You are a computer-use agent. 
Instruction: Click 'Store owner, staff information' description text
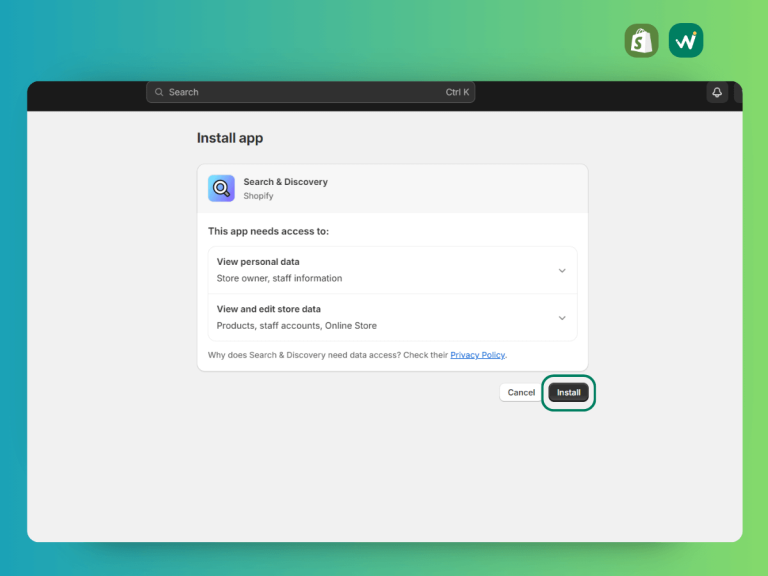click(279, 278)
